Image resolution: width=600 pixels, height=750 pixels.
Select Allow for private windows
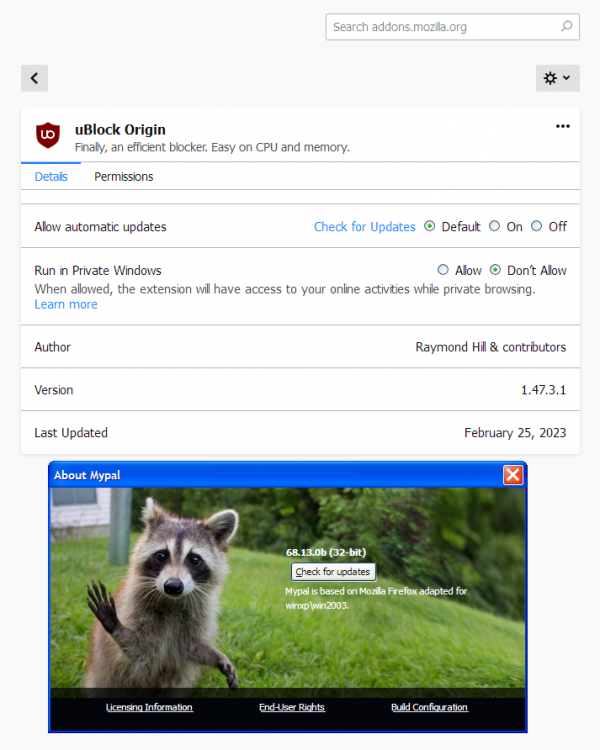443,270
